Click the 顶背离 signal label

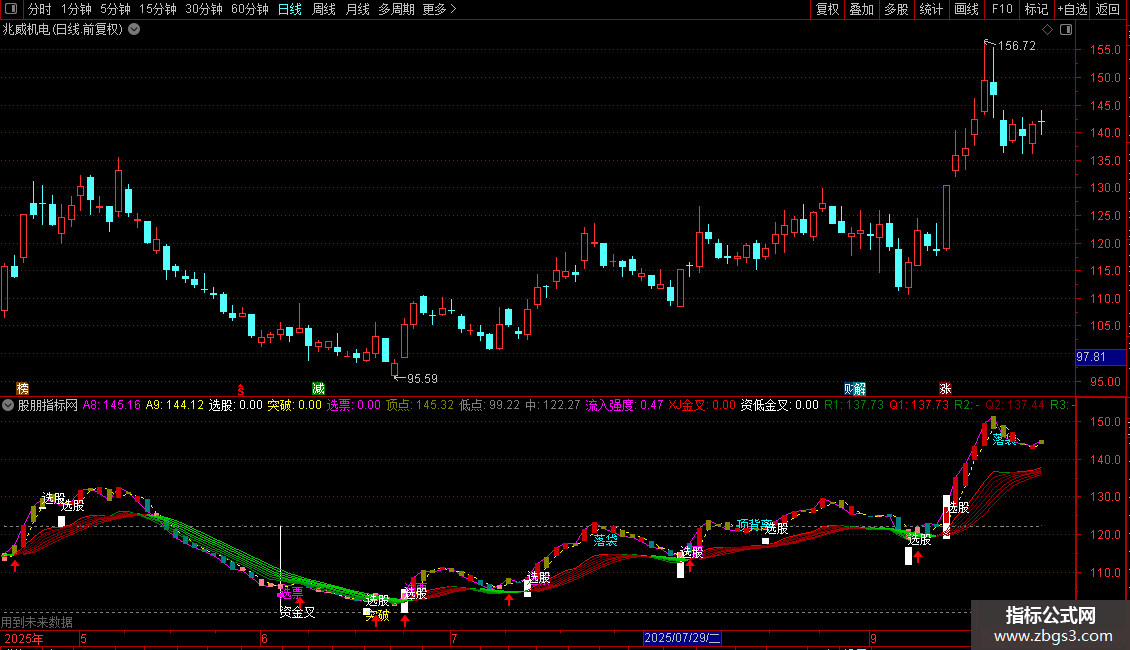click(x=754, y=525)
